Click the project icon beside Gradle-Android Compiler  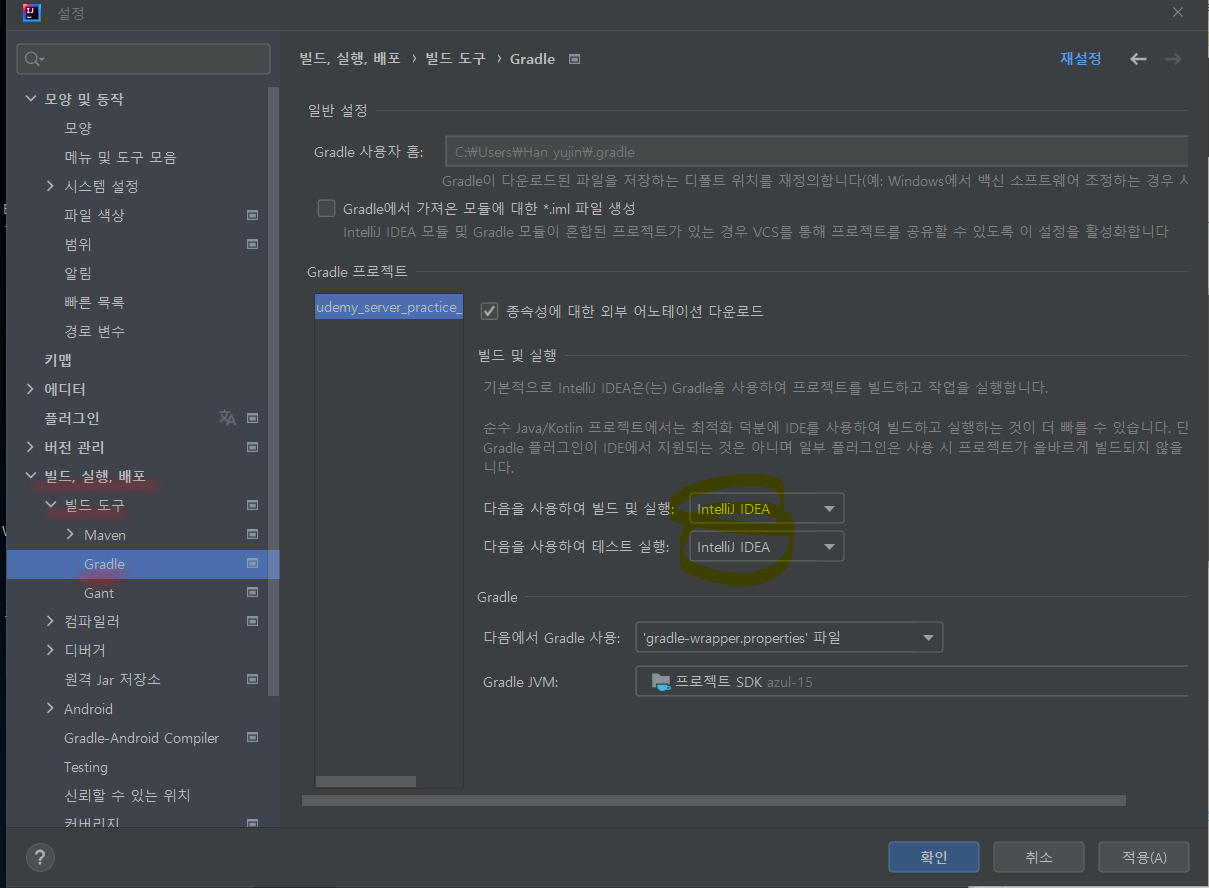253,738
